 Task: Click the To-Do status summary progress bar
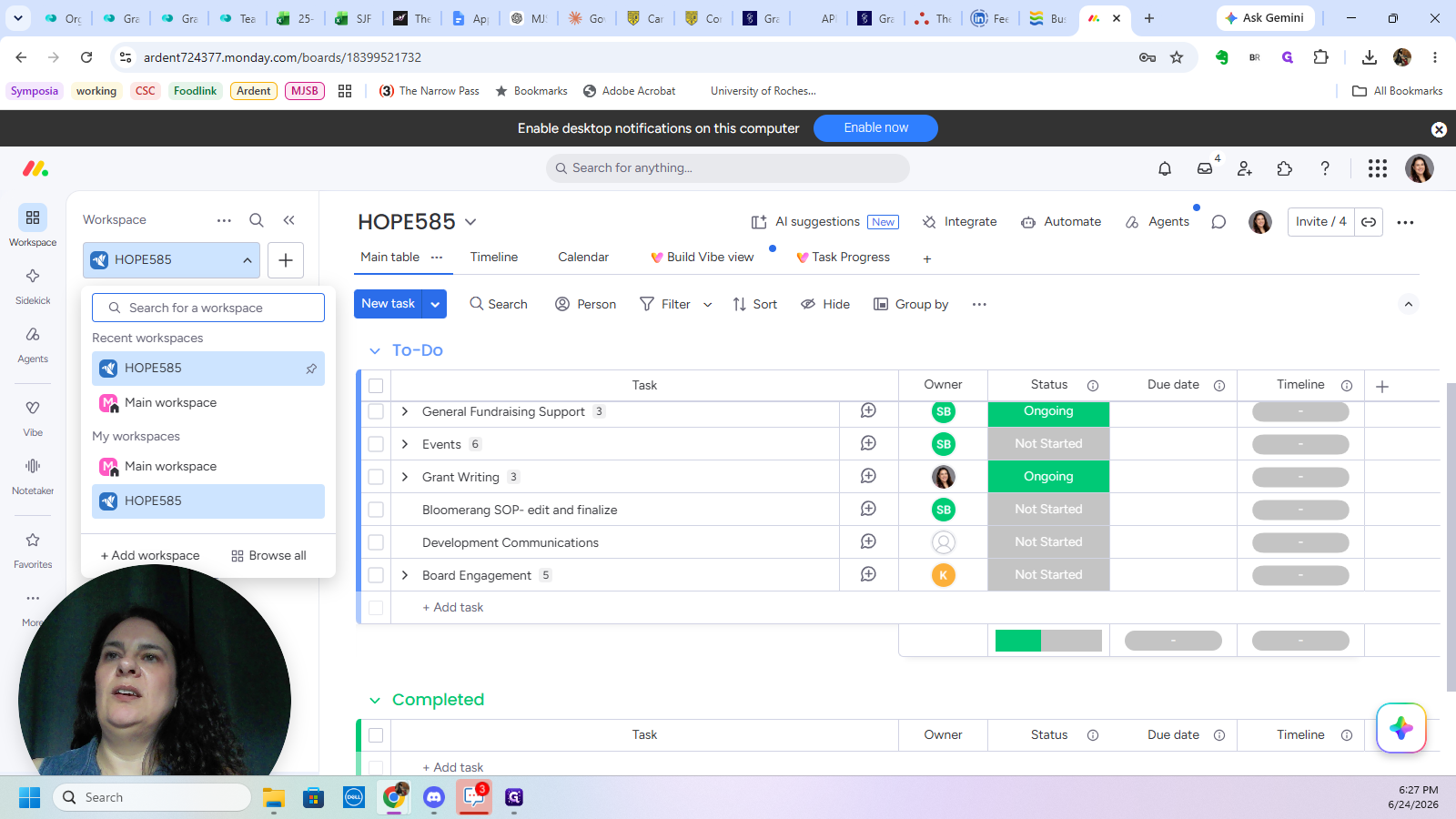click(x=1048, y=641)
